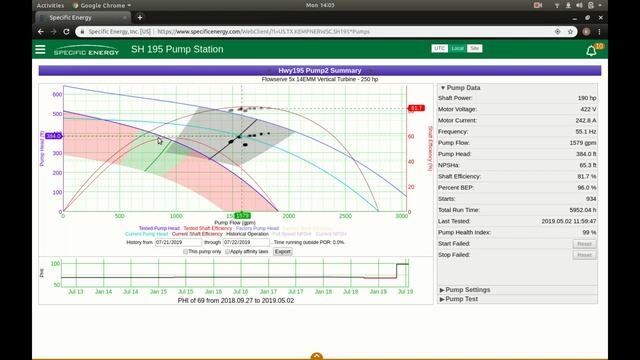The width and height of the screenshot is (640, 360).
Task: Enable This pump only checkbox
Action: [x=185, y=252]
